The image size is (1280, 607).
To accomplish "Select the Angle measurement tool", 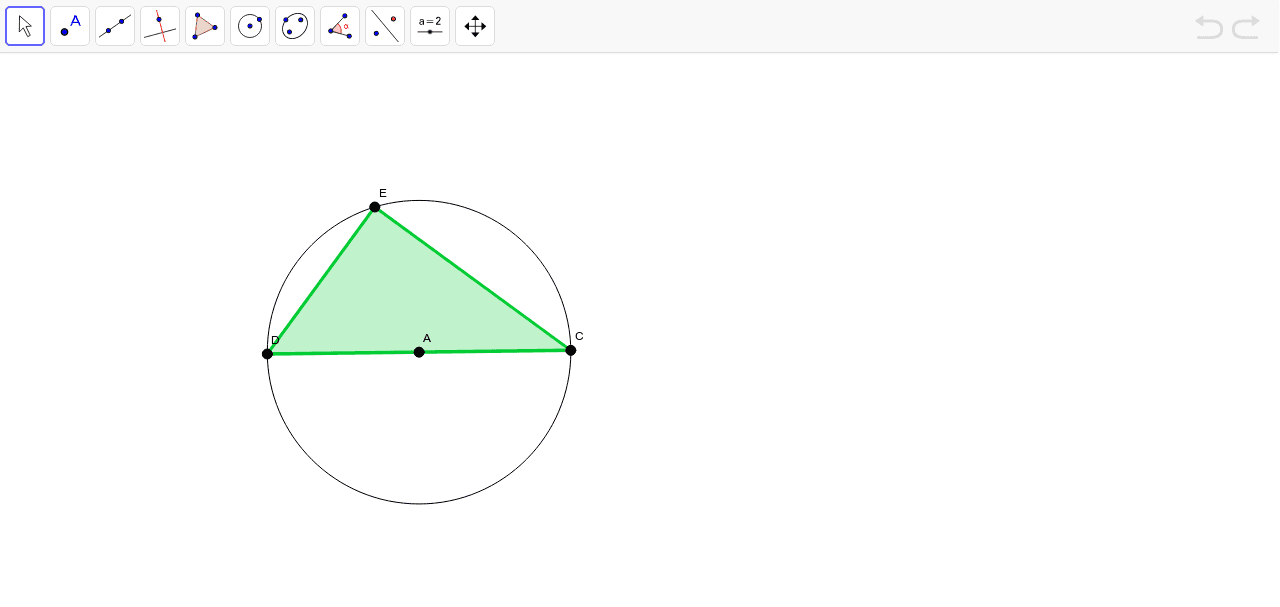I will [340, 26].
